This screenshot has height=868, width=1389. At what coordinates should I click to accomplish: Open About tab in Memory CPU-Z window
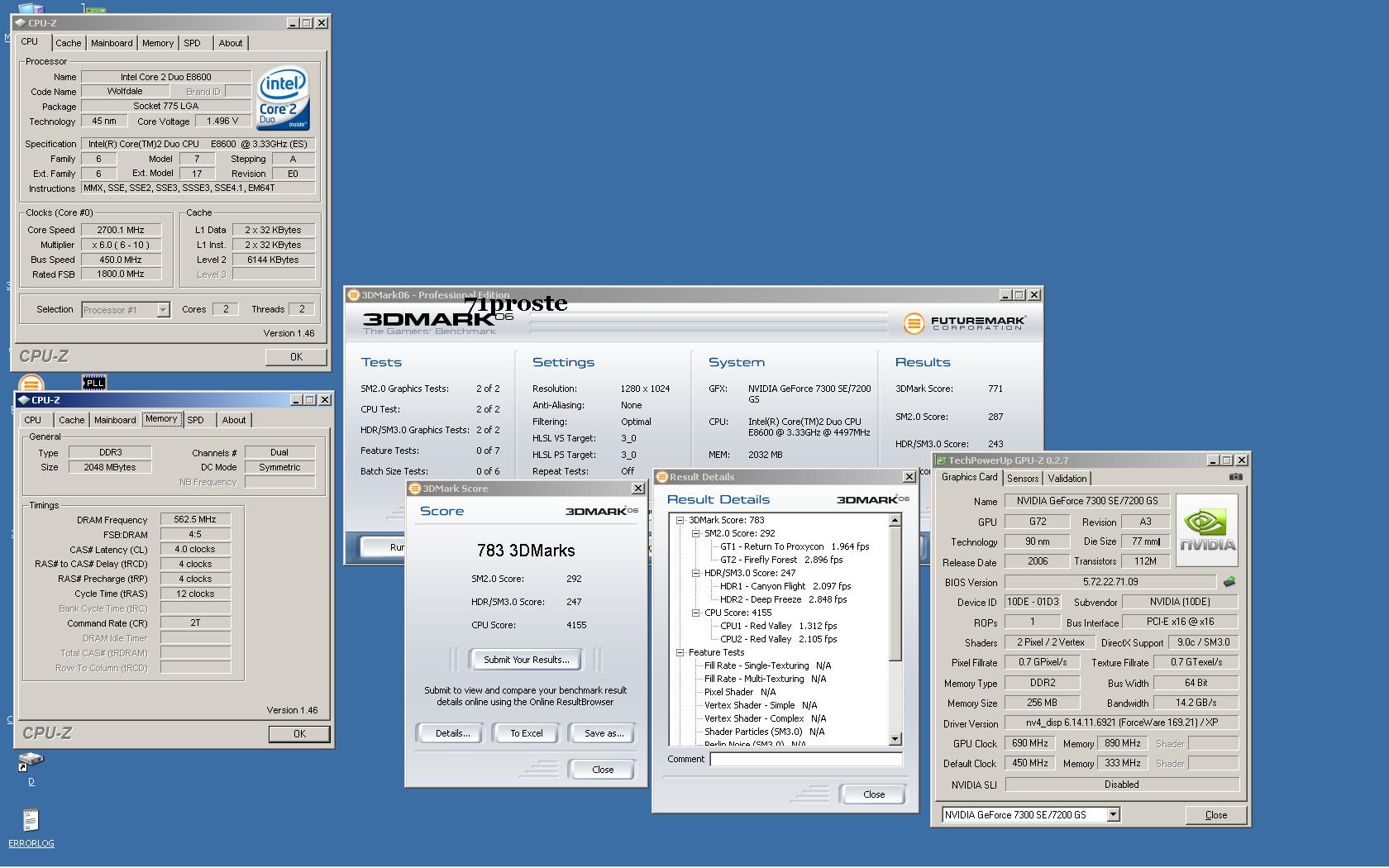[x=234, y=420]
